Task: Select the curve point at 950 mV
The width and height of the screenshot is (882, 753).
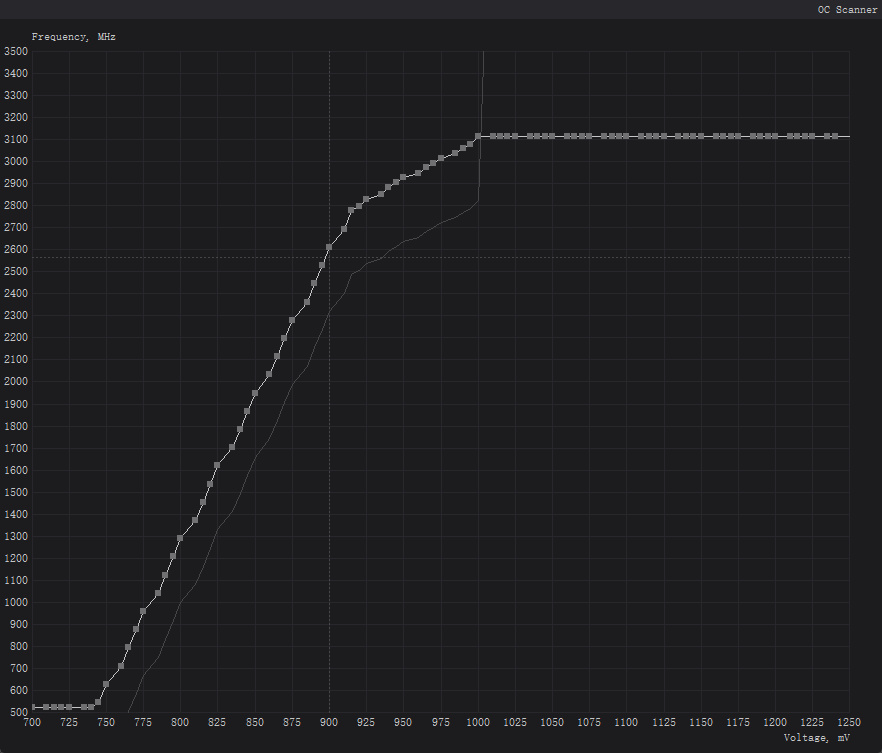Action: point(403,177)
